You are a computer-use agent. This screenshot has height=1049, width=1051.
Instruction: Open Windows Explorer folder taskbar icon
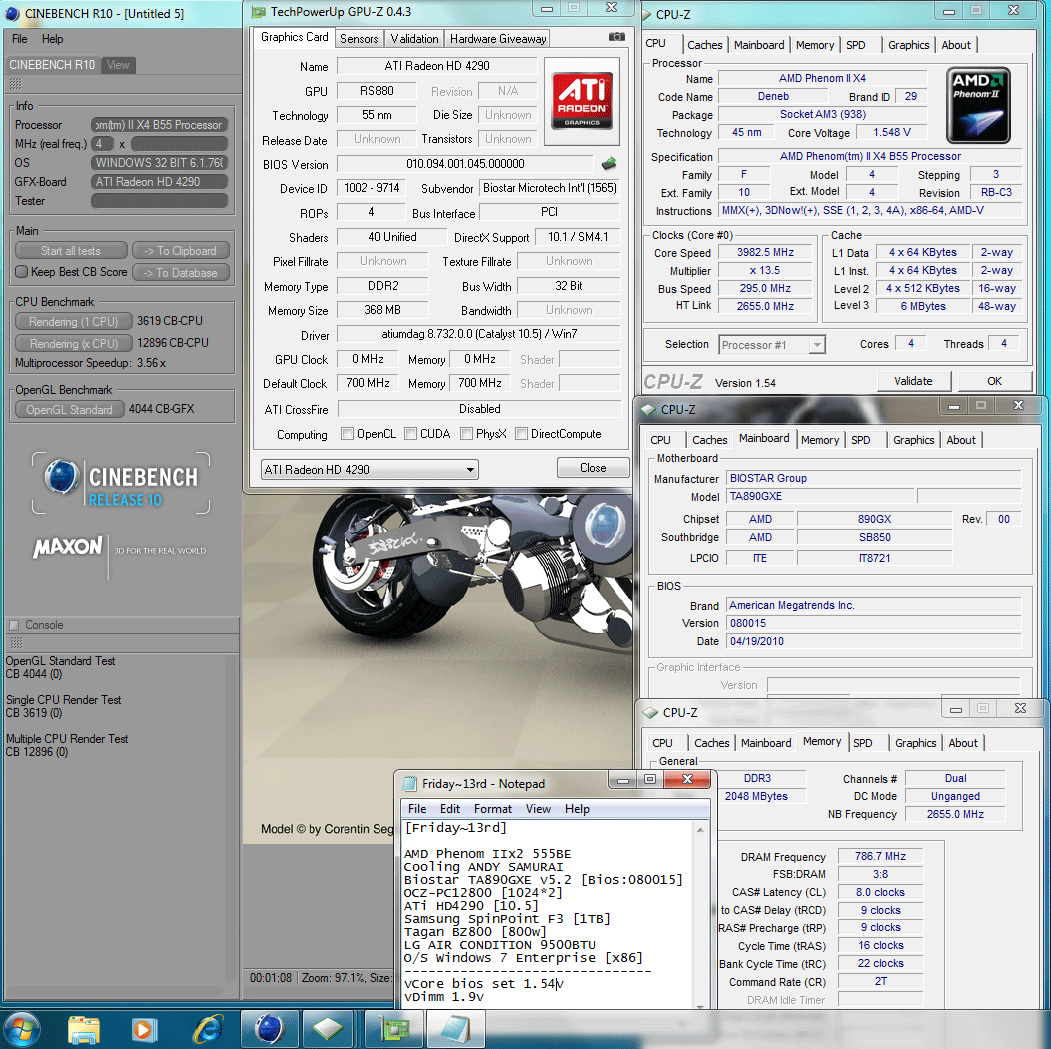(x=83, y=1028)
